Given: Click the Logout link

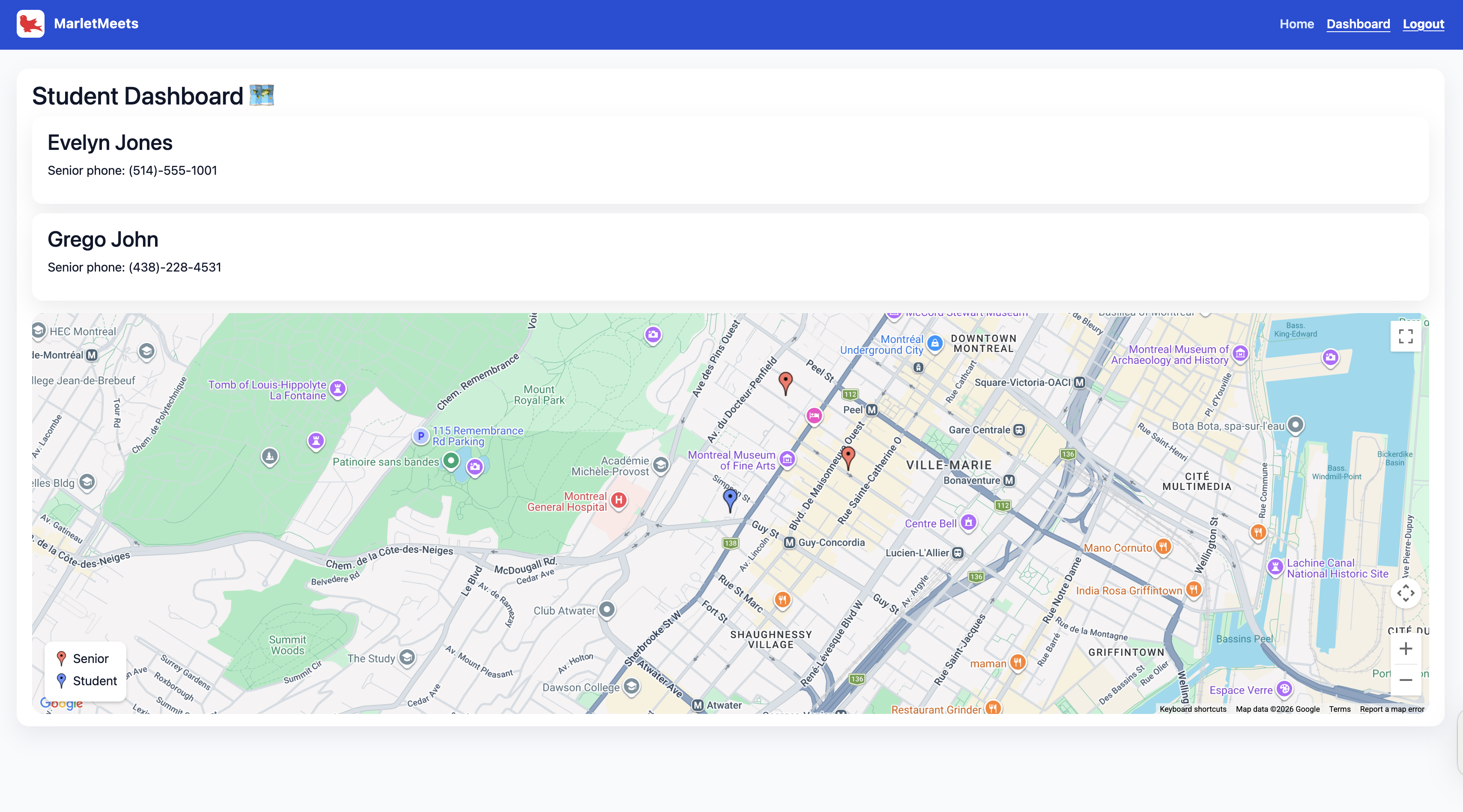Looking at the screenshot, I should tap(1423, 24).
